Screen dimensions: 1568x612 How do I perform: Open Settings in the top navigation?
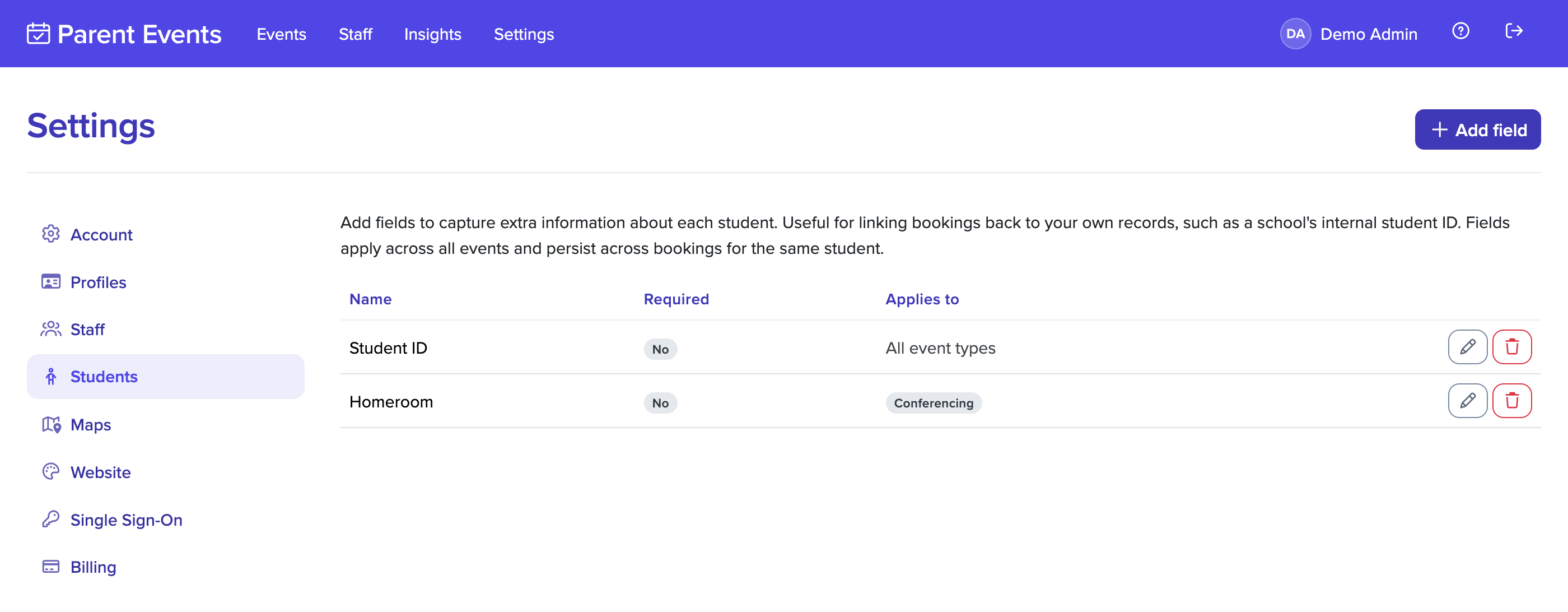tap(524, 34)
